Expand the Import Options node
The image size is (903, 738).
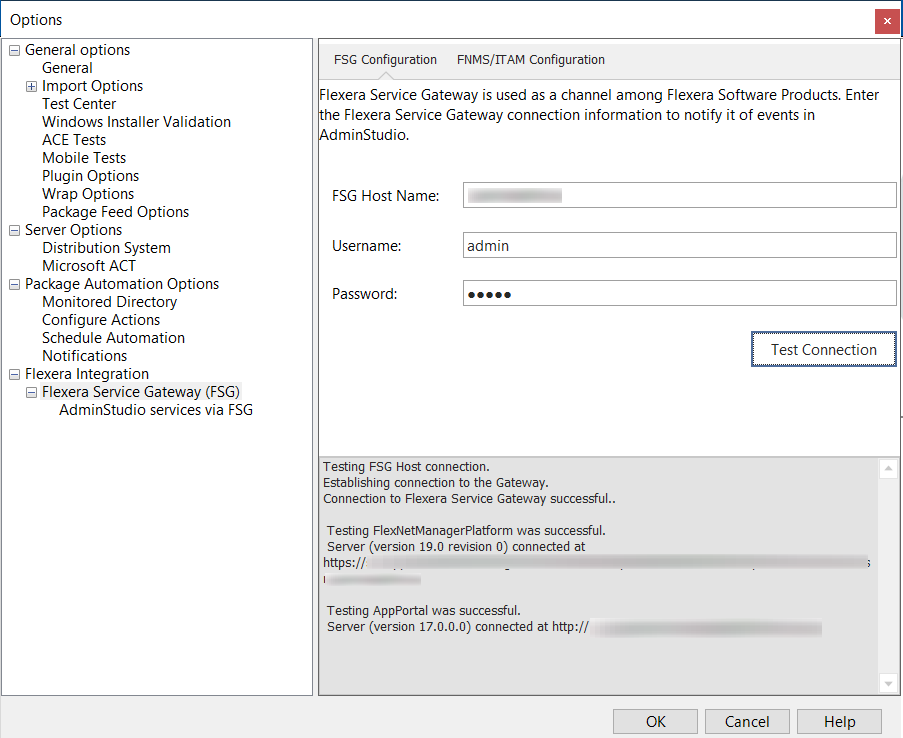pos(32,86)
